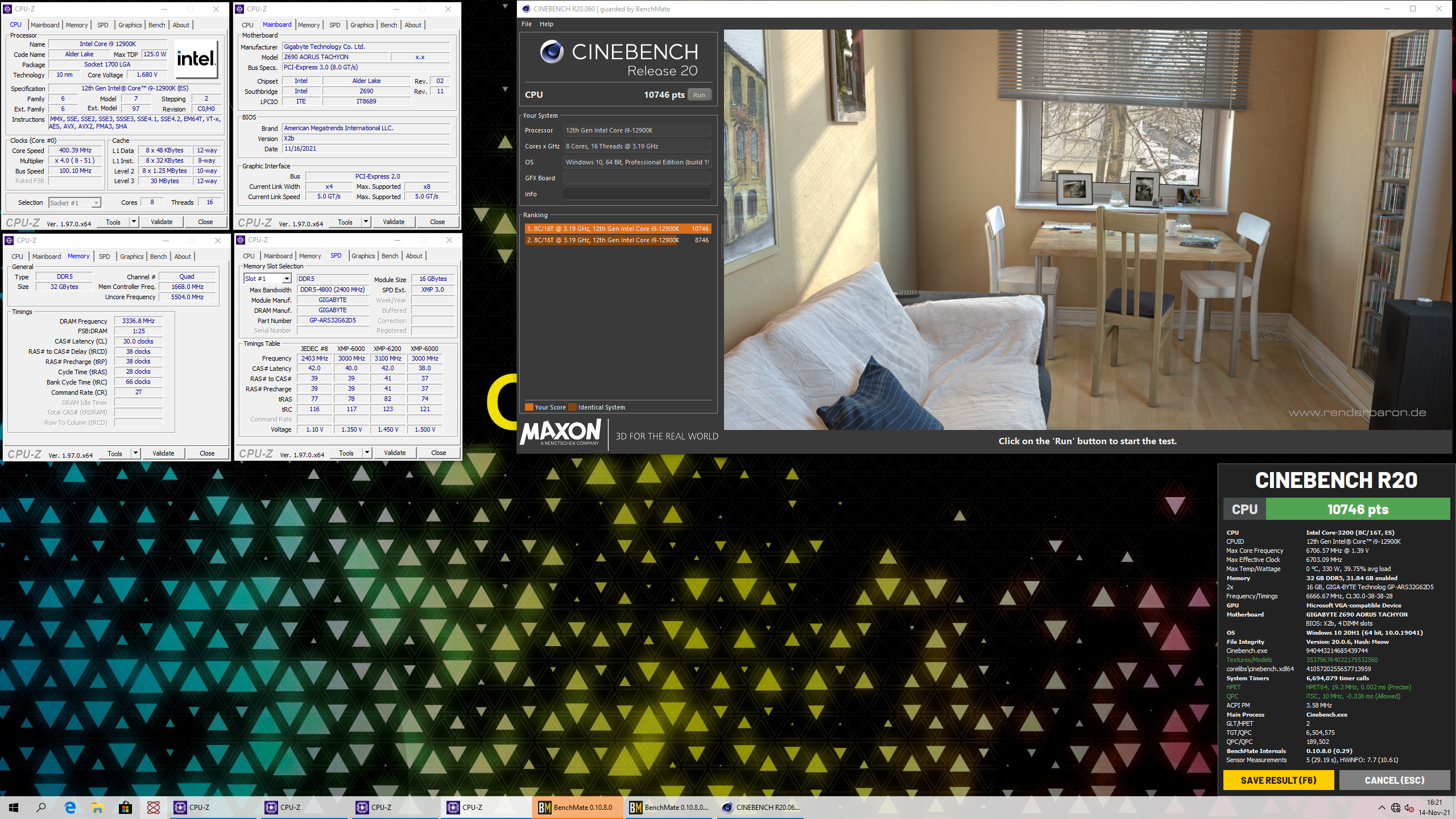This screenshot has height=819, width=1456.
Task: Click the Z690 AORUS TACHYON model field
Action: coord(336,57)
